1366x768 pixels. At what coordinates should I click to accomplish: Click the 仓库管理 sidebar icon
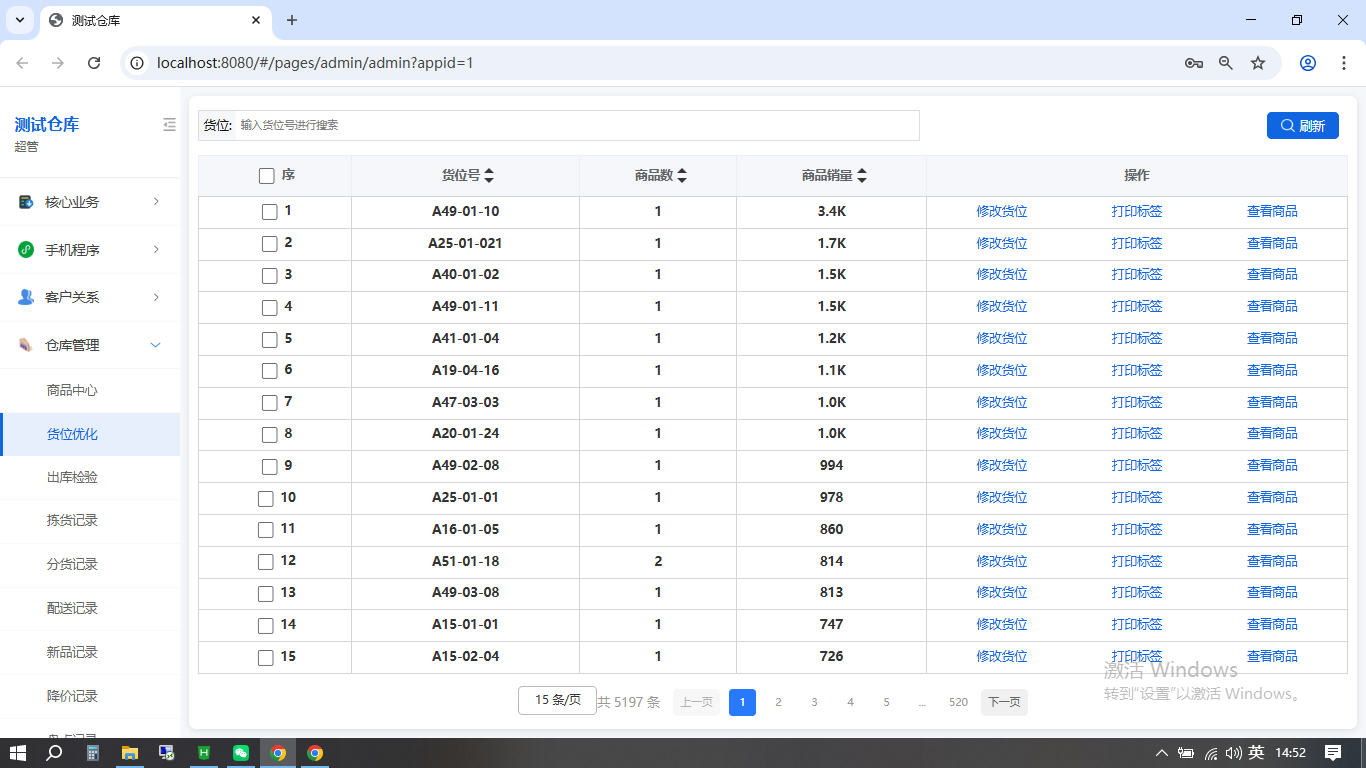tap(26, 345)
